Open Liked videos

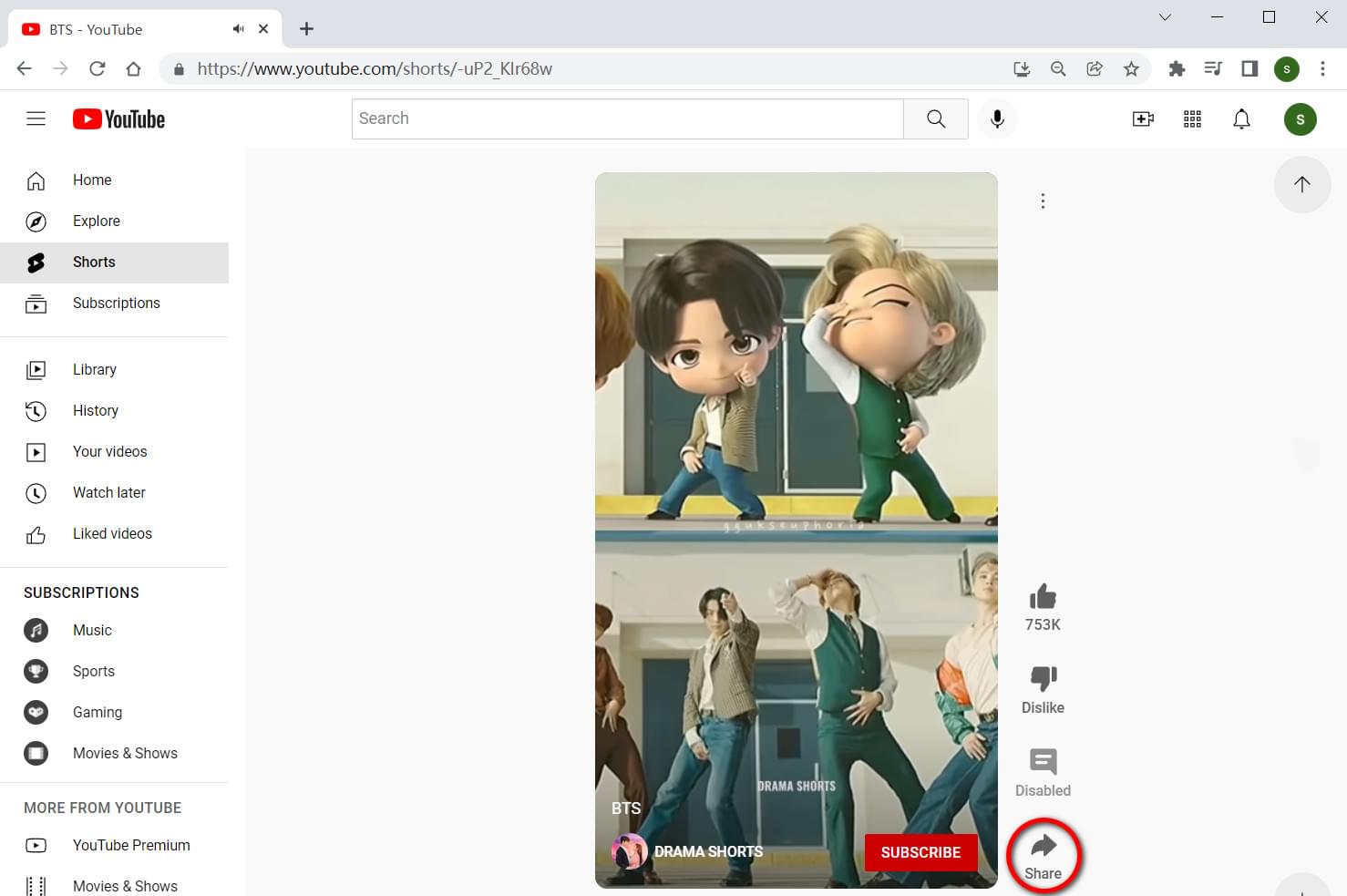(115, 534)
